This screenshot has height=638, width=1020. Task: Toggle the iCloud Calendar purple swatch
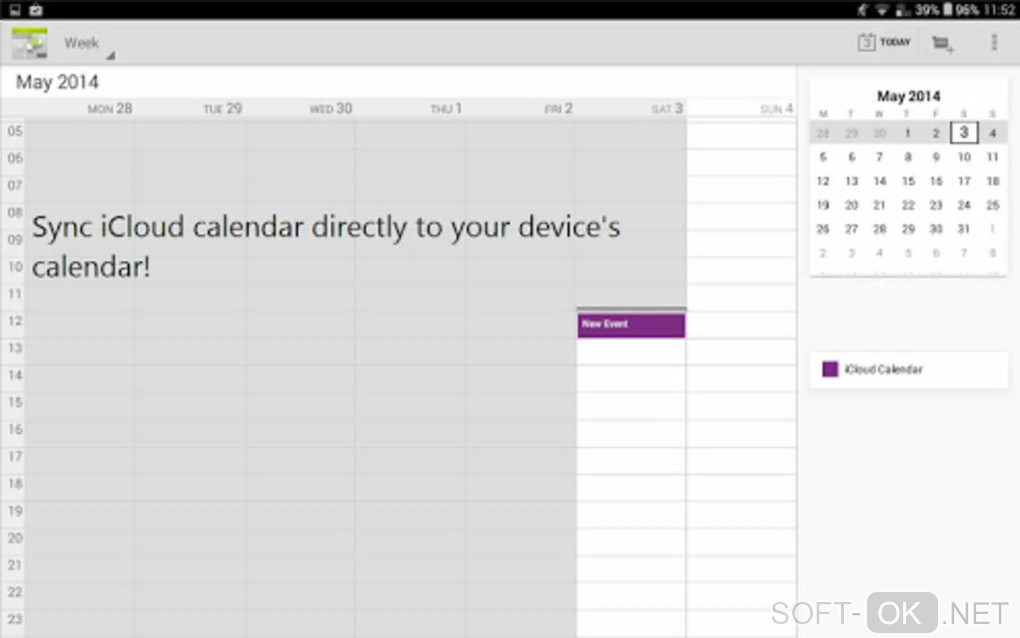(830, 369)
